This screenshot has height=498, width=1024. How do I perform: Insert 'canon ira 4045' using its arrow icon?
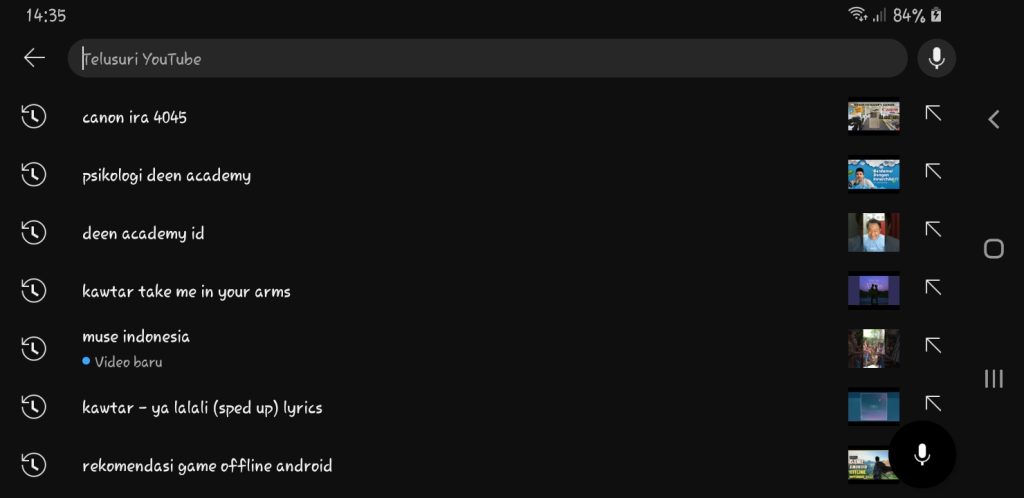[x=933, y=114]
